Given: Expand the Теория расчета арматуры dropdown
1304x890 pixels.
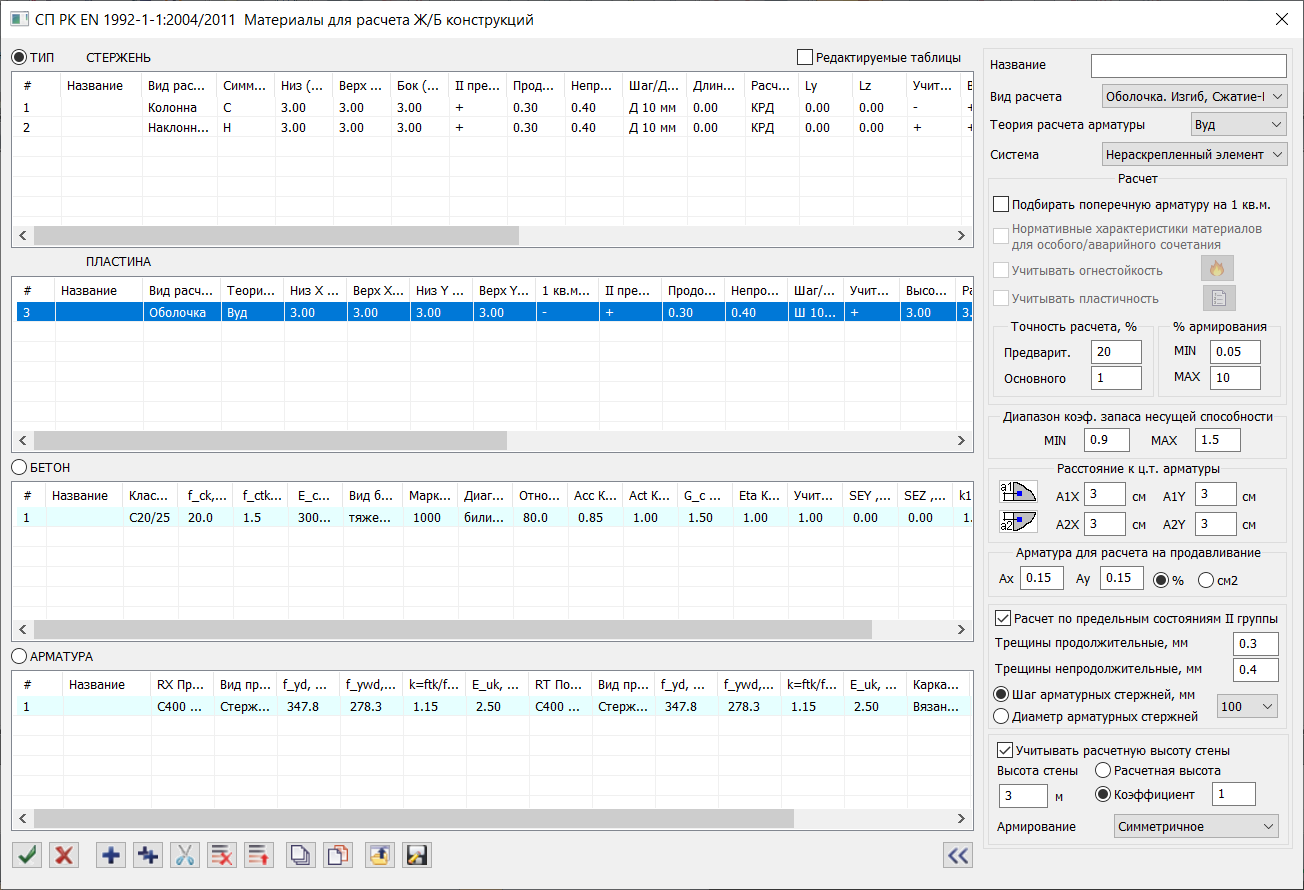Looking at the screenshot, I should pyautogui.click(x=1238, y=125).
